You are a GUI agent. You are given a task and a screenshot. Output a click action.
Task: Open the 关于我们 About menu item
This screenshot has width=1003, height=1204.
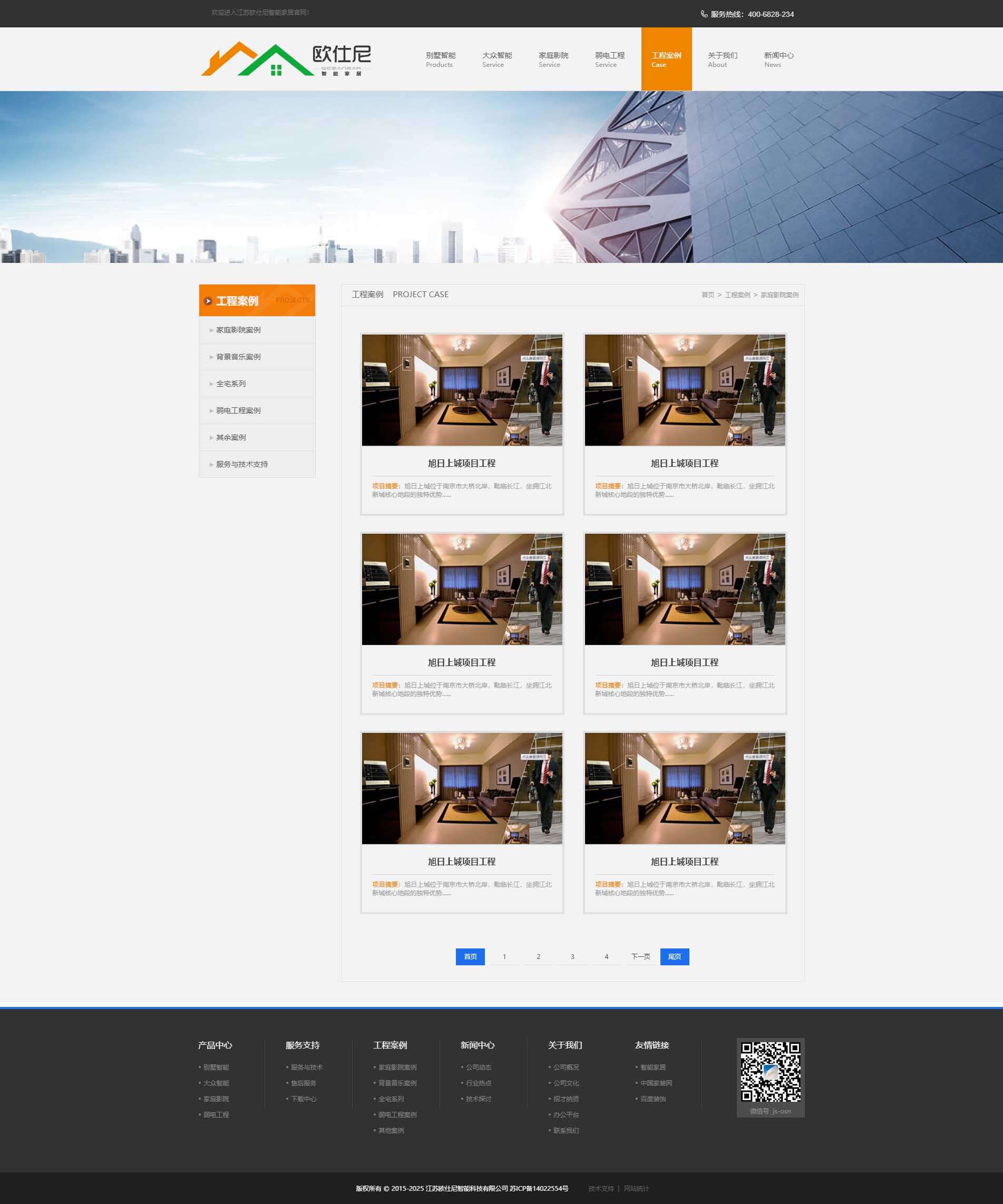click(x=722, y=59)
